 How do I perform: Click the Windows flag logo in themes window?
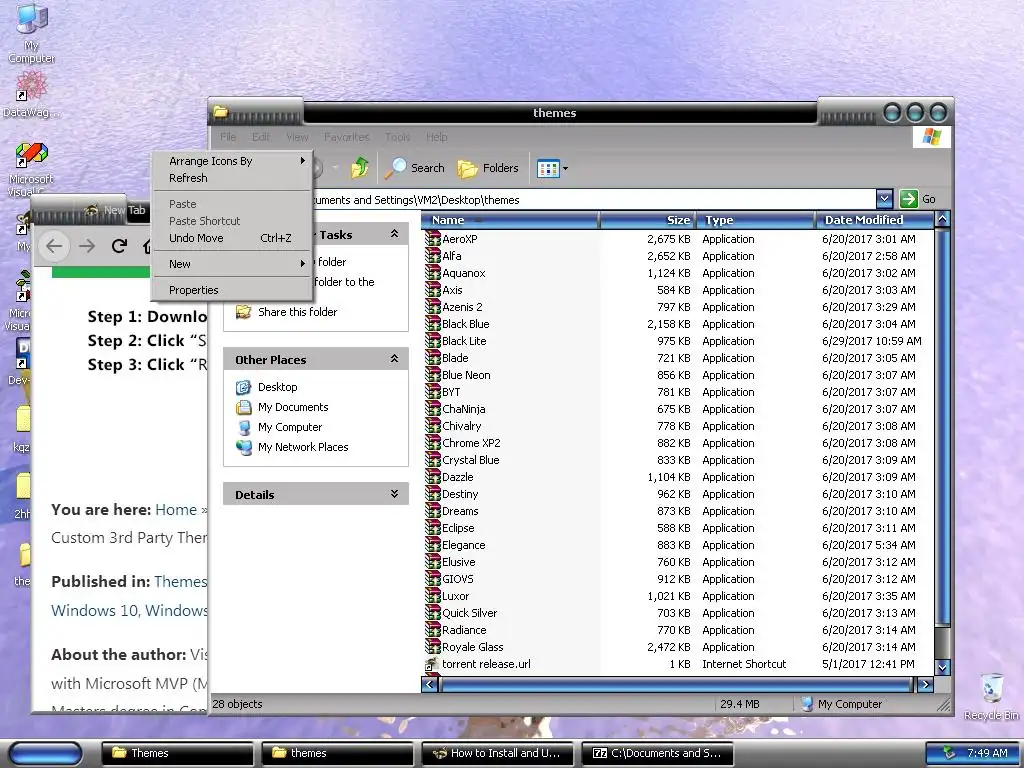(x=932, y=136)
